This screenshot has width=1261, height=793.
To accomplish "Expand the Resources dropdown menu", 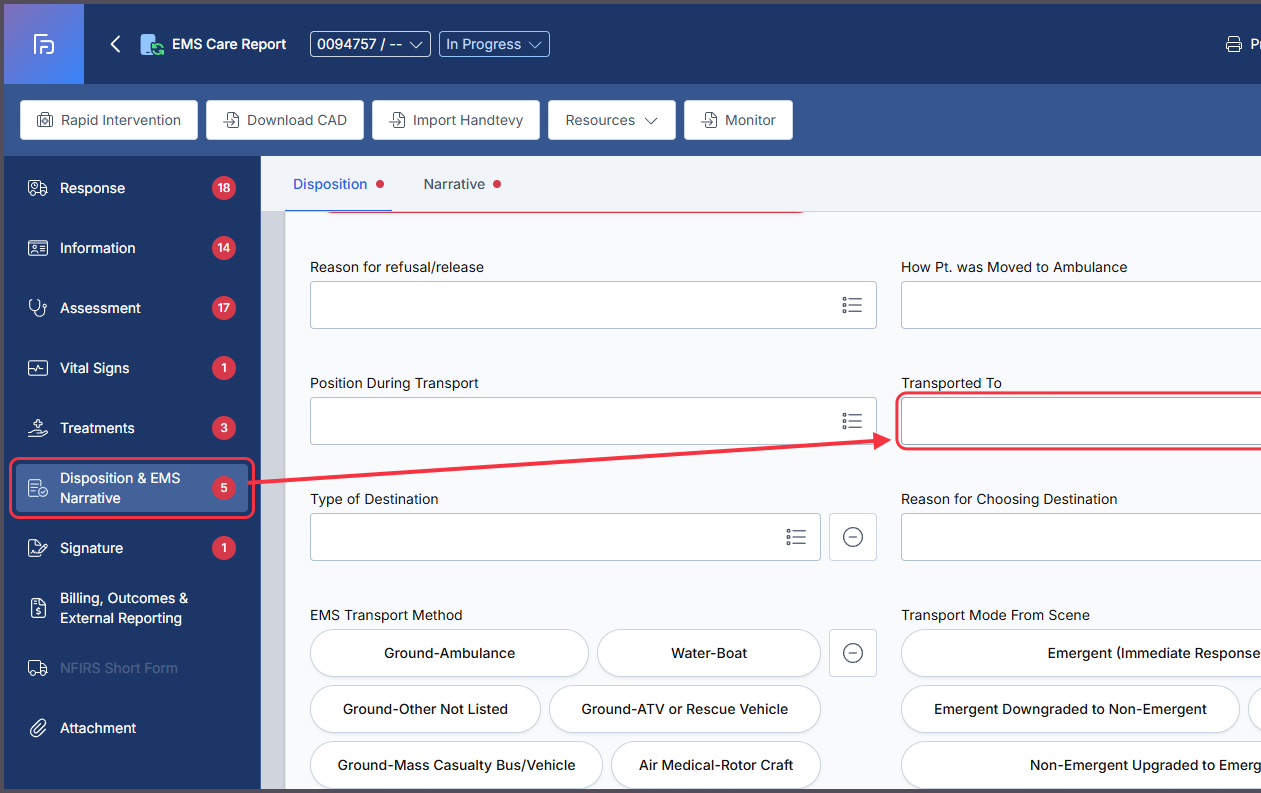I will 612,120.
